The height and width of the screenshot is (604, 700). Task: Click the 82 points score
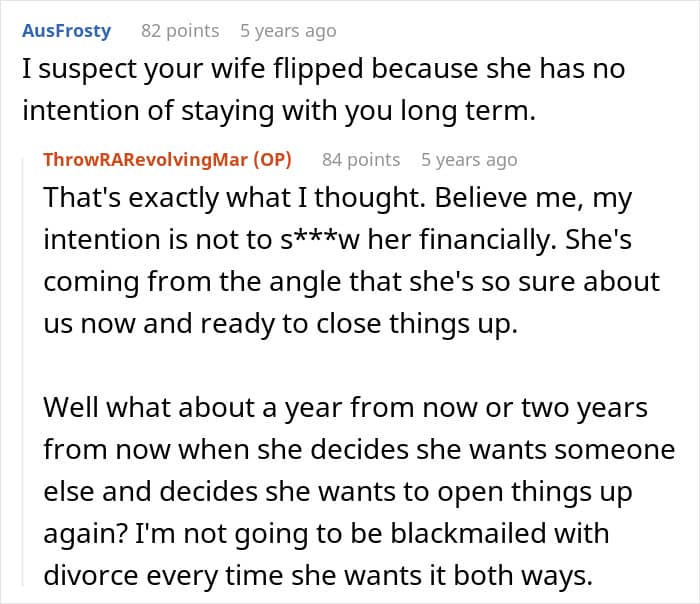[180, 30]
